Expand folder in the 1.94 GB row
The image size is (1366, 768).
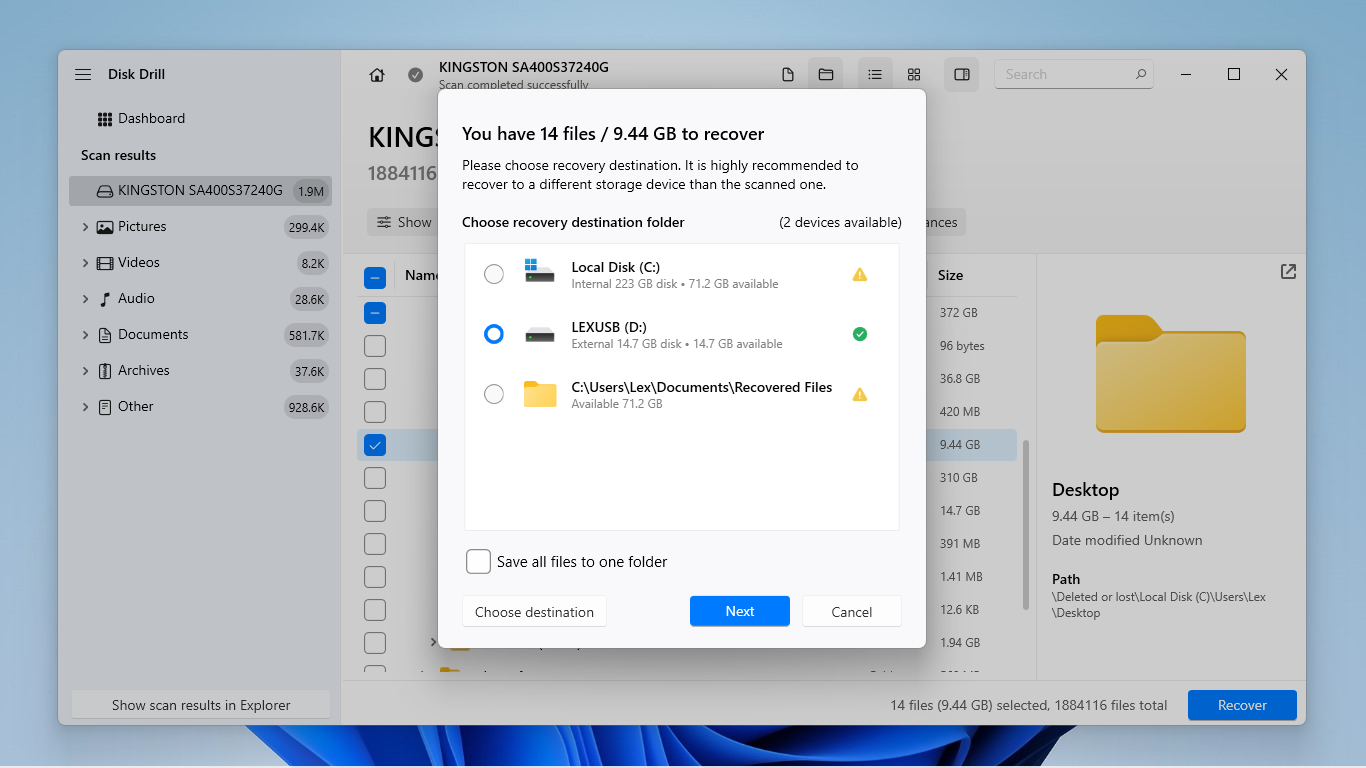433,642
